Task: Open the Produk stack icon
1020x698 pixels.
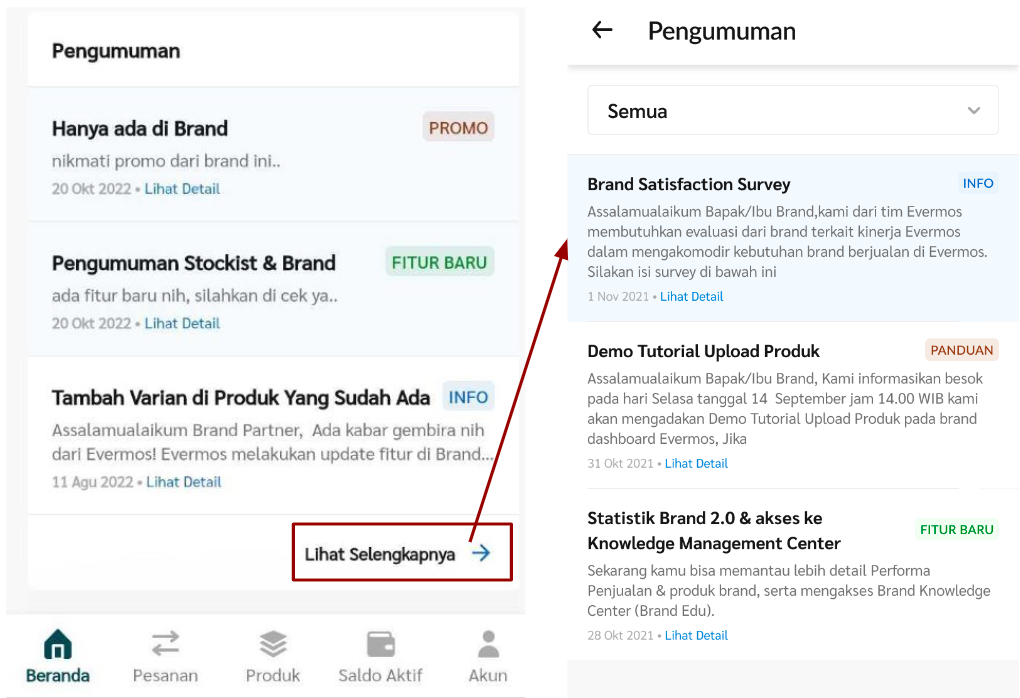Action: pyautogui.click(x=273, y=644)
